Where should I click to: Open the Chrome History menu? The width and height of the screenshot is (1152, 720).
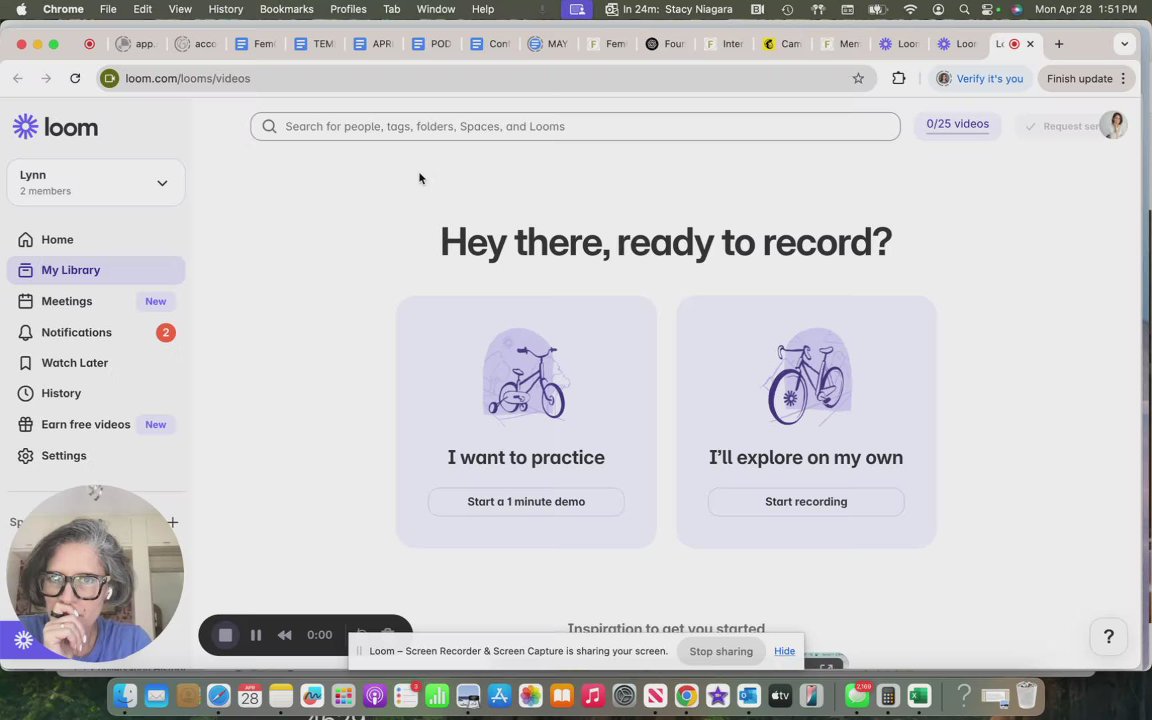tap(225, 10)
